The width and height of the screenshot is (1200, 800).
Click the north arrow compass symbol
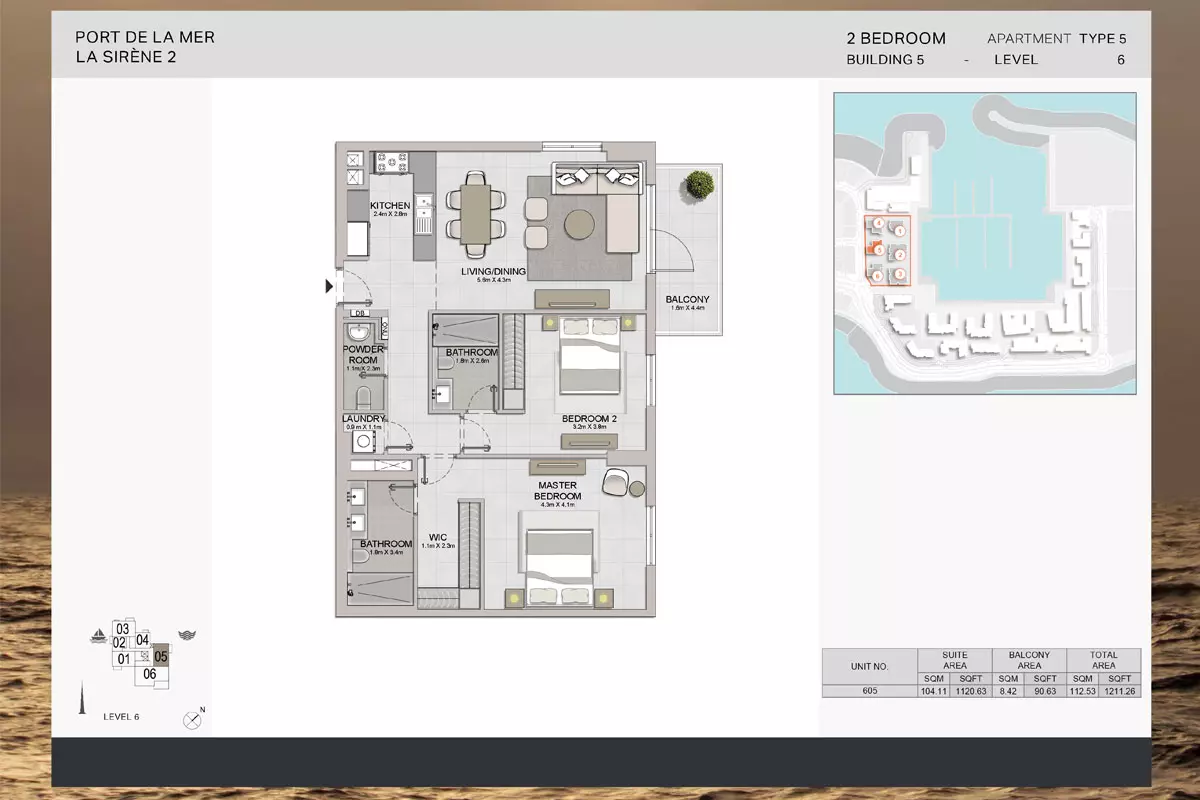[x=193, y=719]
